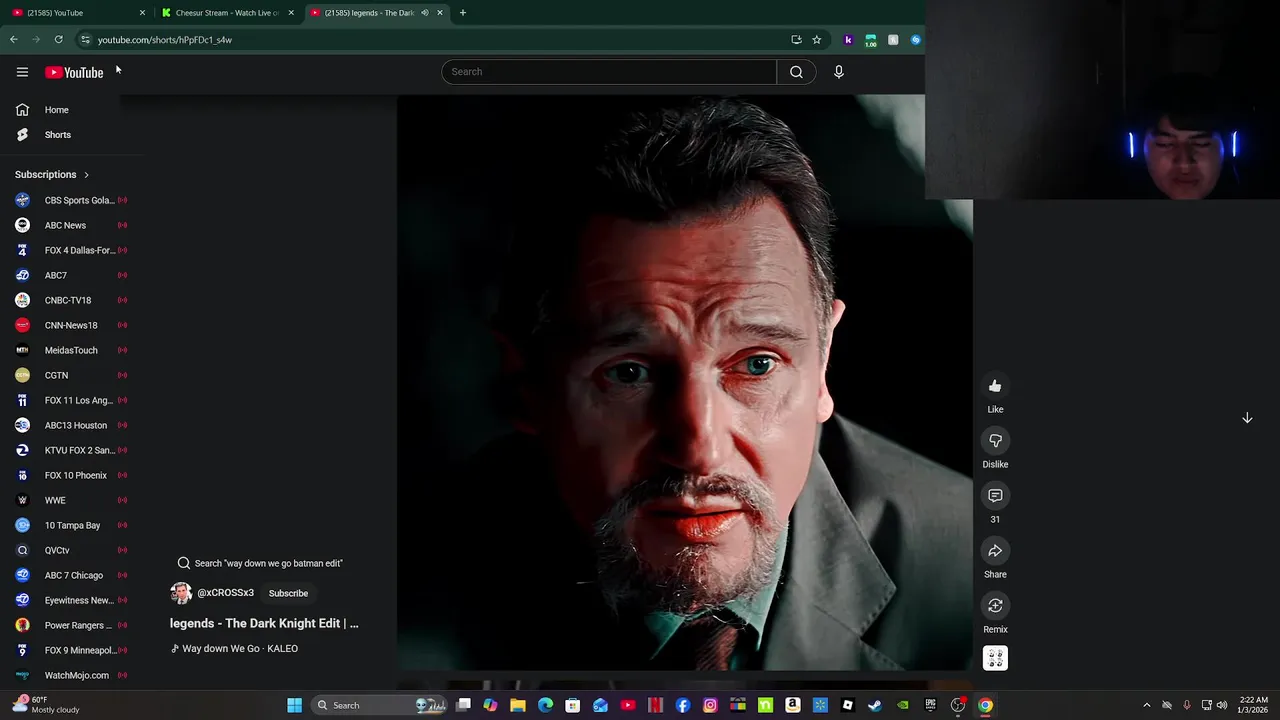
Task: Open the Windows Start menu
Action: (294, 705)
